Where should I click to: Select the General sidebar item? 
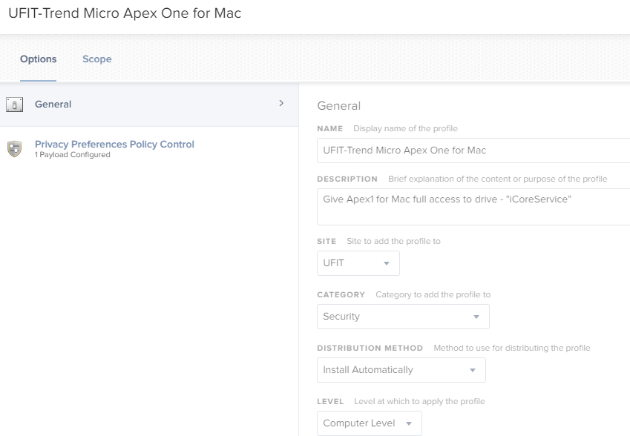[x=149, y=104]
